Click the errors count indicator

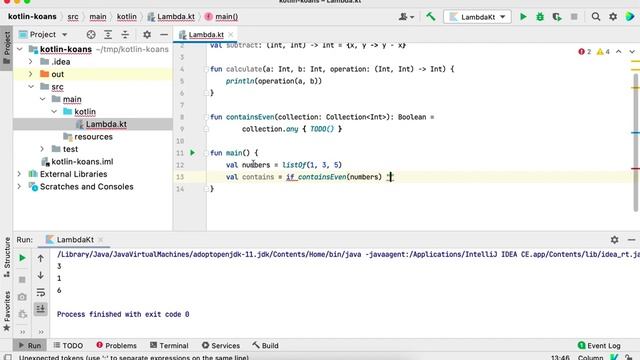584,52
